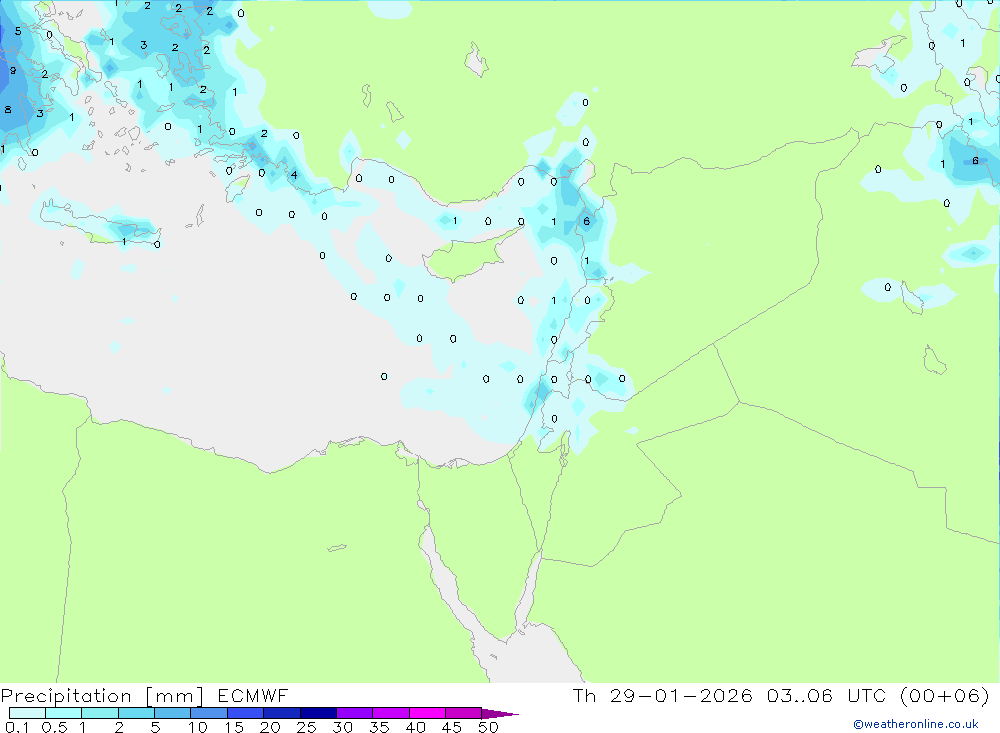Click the "[mm]" unit label
This screenshot has width=1000, height=733.
pos(174,696)
